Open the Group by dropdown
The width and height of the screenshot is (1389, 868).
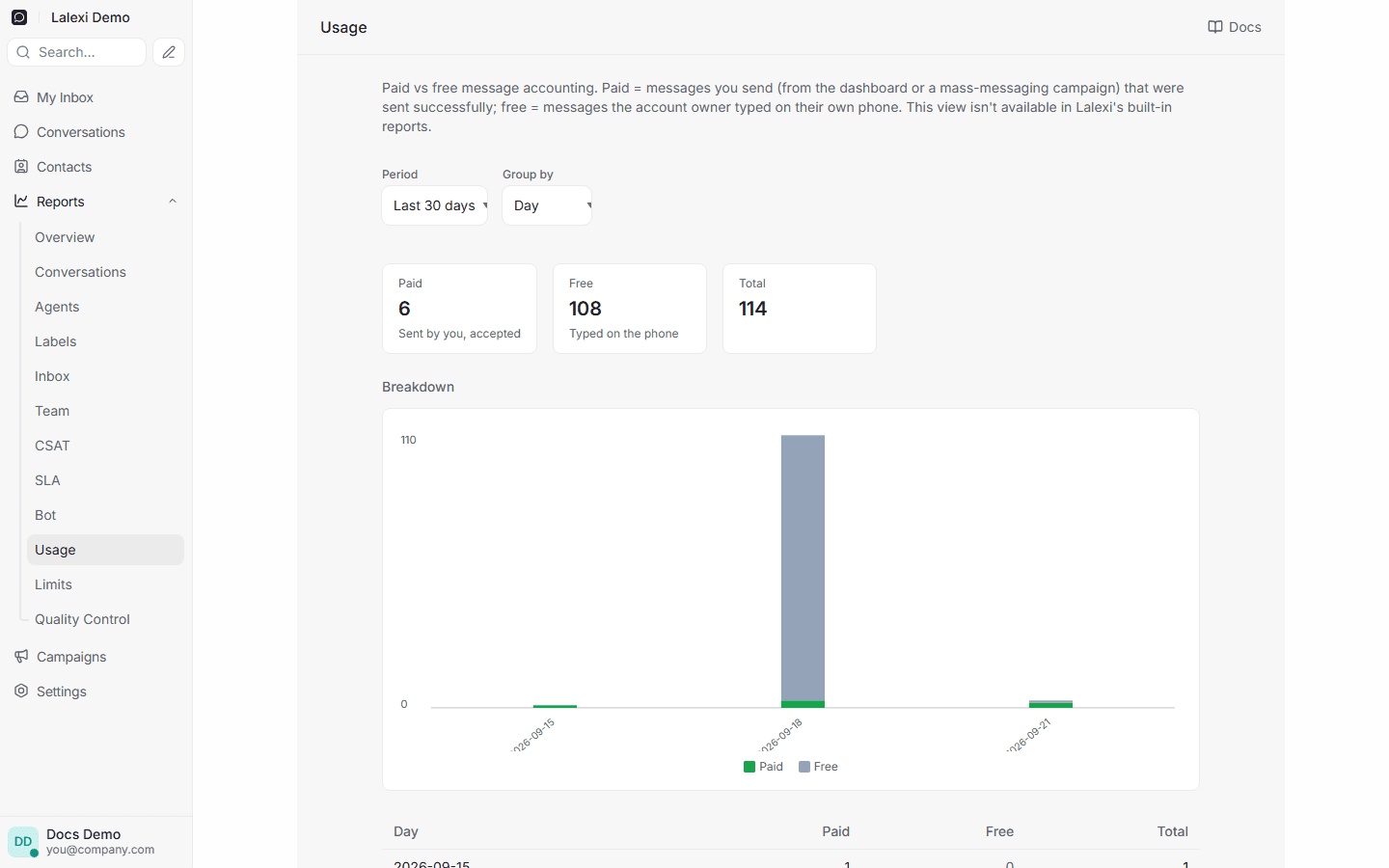click(x=547, y=205)
